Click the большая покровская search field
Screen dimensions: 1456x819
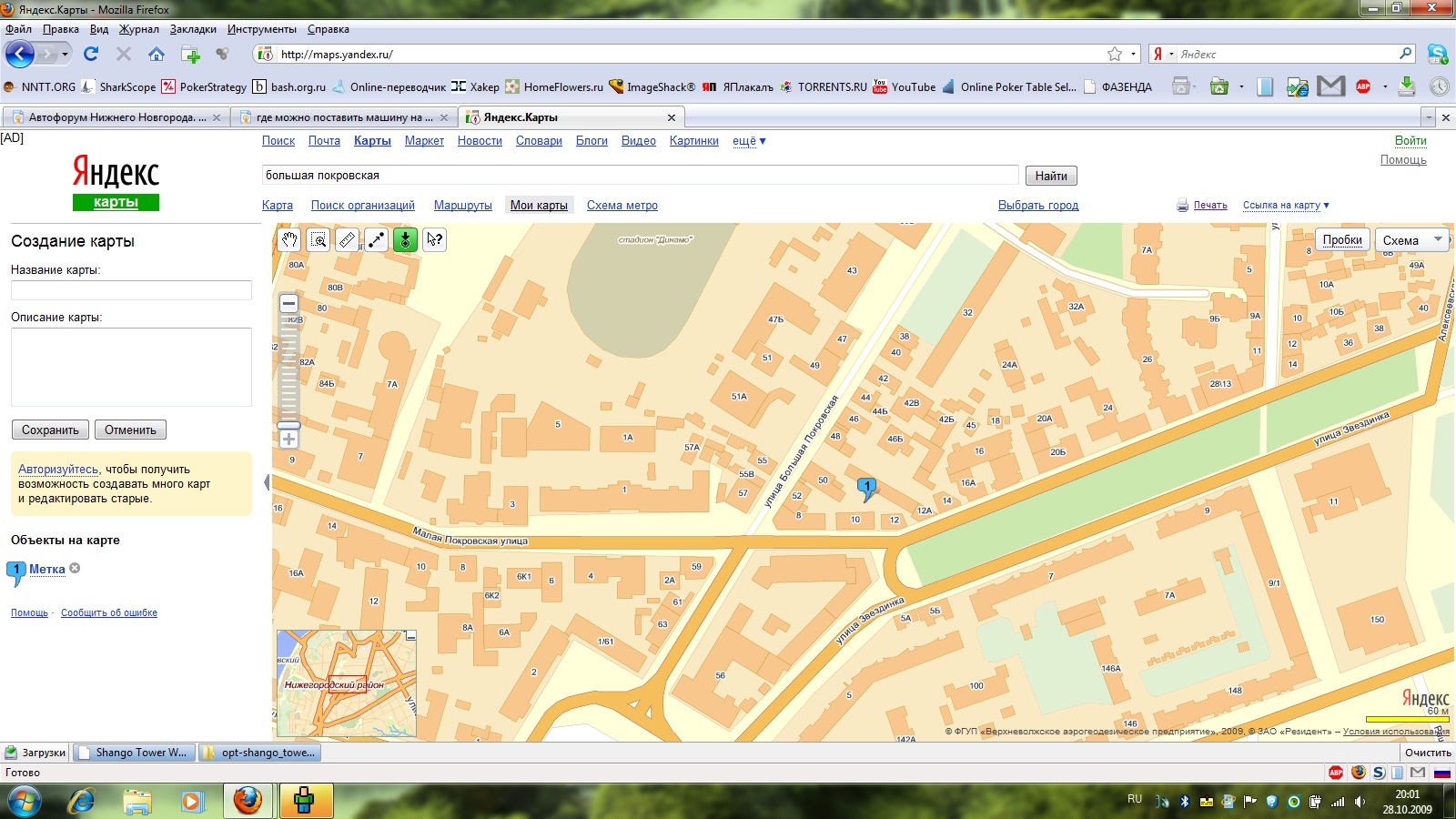point(640,176)
